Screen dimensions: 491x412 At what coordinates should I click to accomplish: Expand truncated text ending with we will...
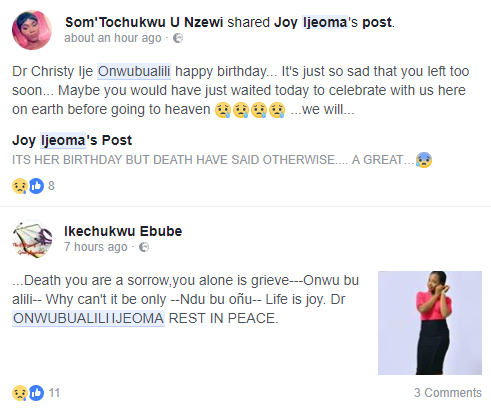tap(322, 109)
